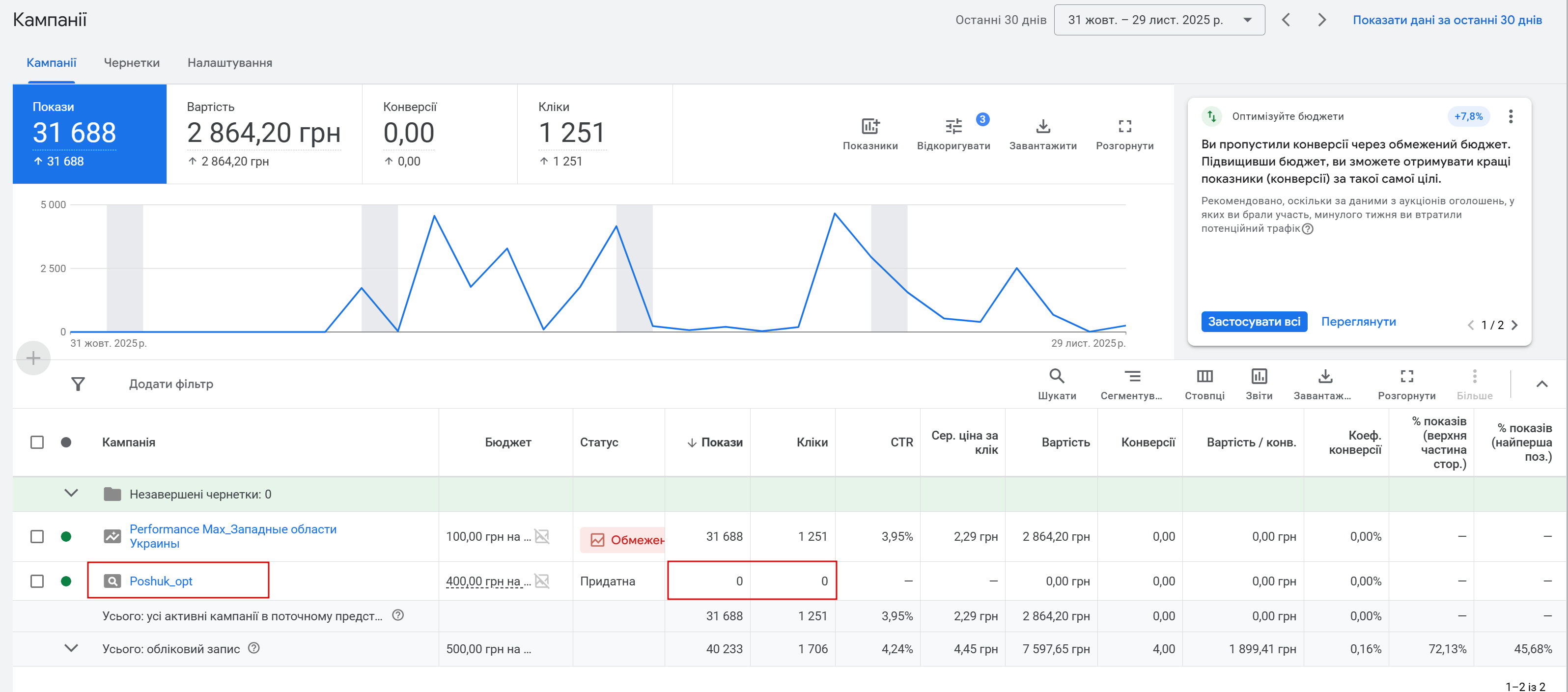The image size is (1568, 692).
Task: Check the Poshuk_opt campaign row checkbox
Action: 37,581
